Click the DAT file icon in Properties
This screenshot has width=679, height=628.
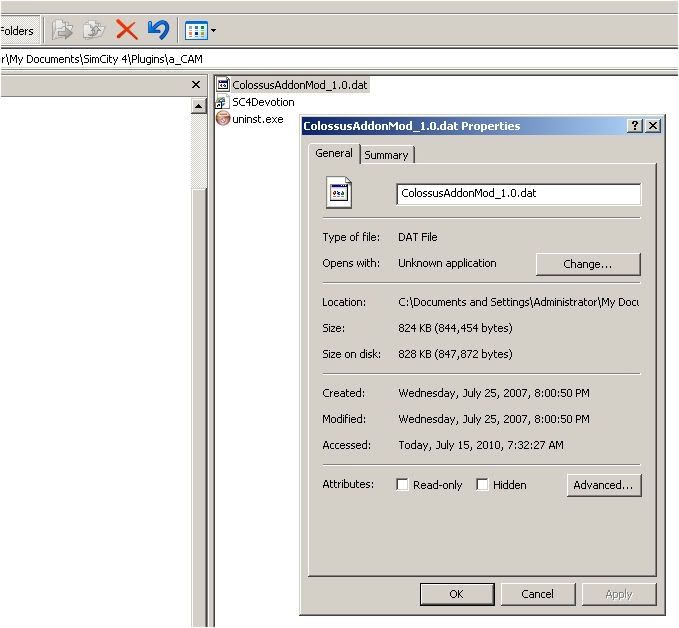coord(338,193)
